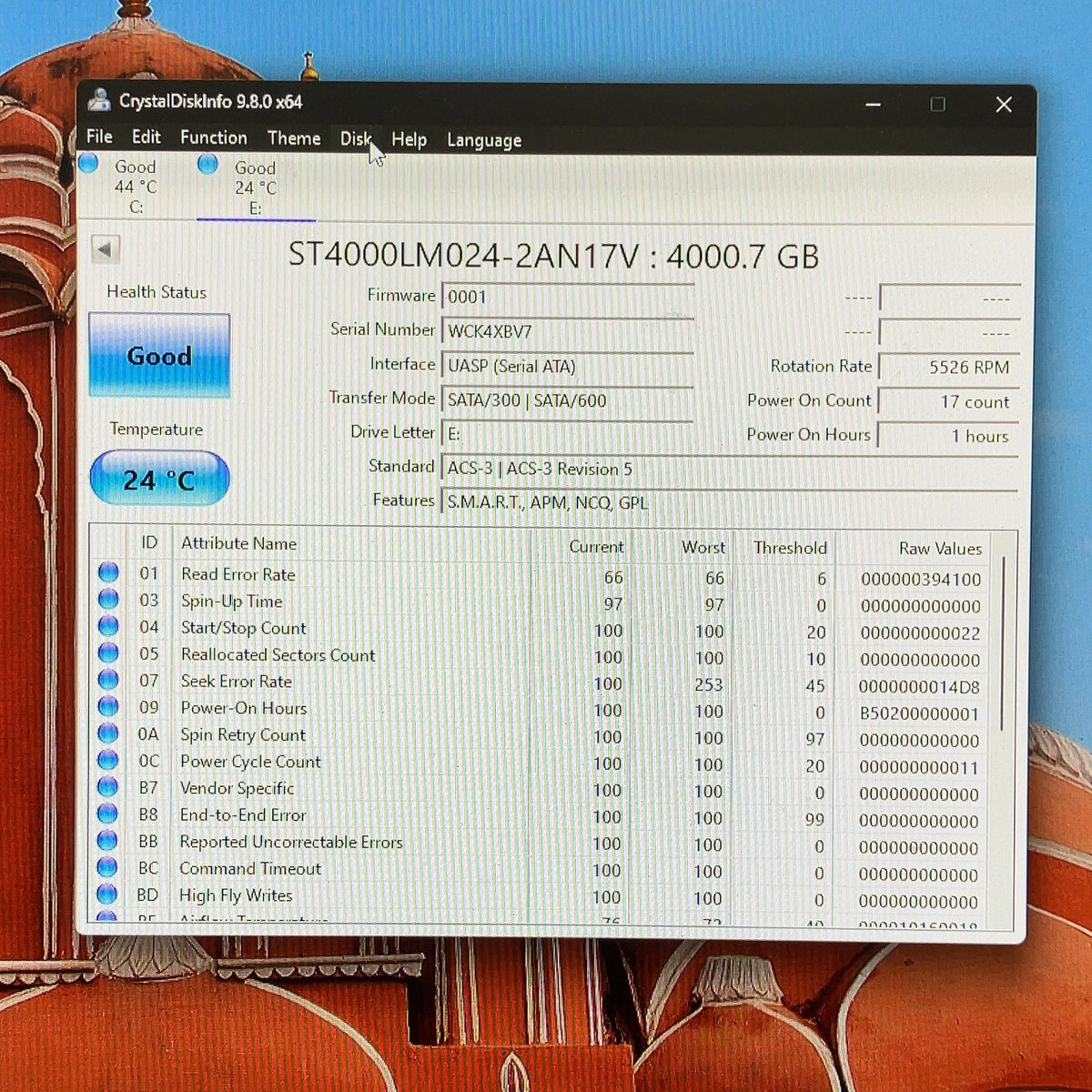Click status dot for High Fly Writes

(x=107, y=894)
